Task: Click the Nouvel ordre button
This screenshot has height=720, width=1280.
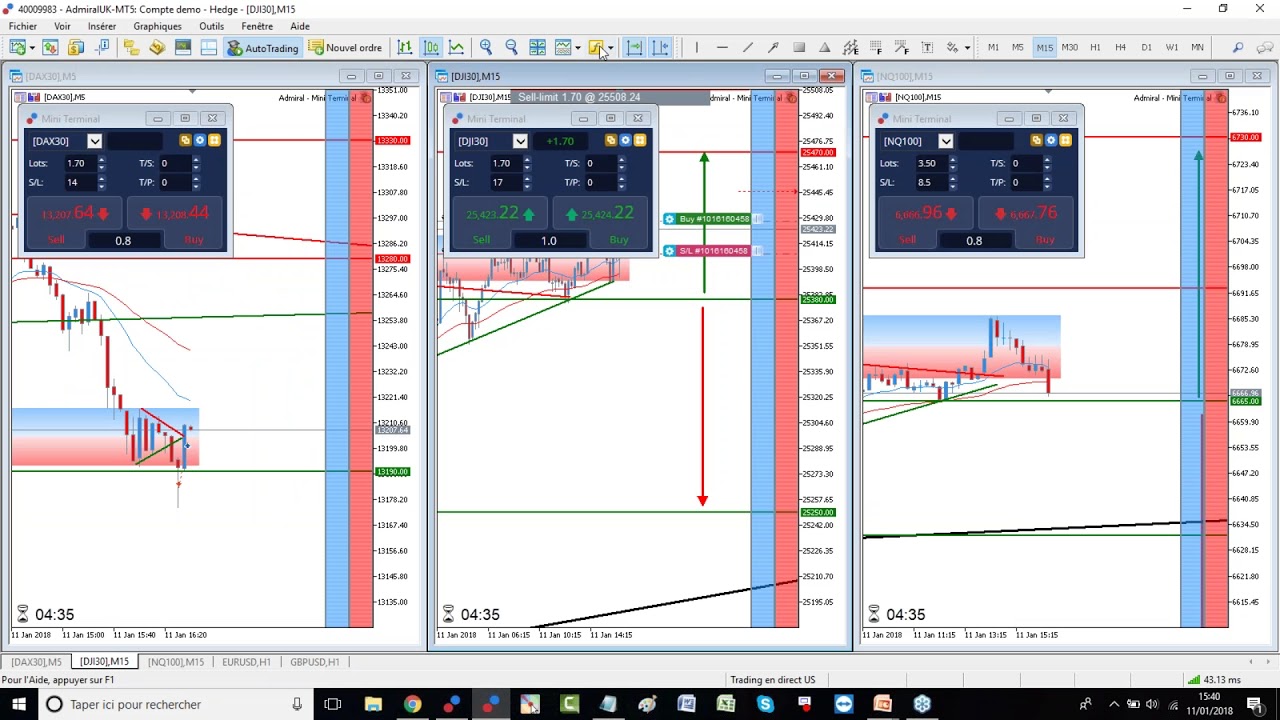Action: click(x=345, y=47)
